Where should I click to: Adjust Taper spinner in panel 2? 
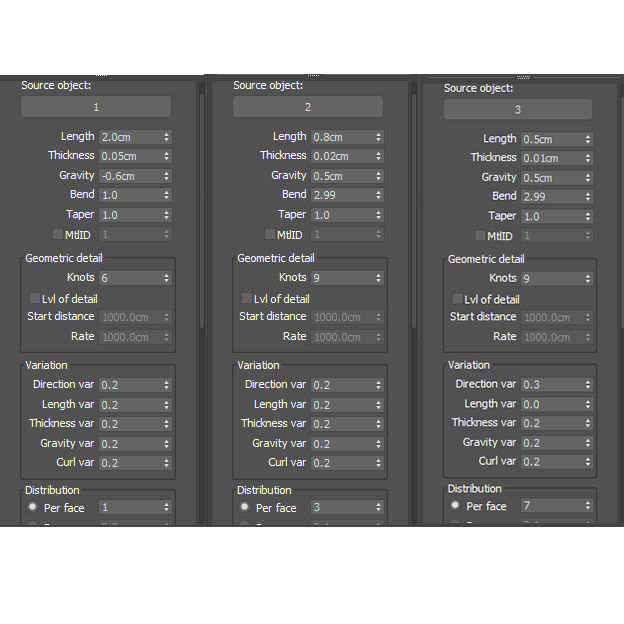point(378,215)
